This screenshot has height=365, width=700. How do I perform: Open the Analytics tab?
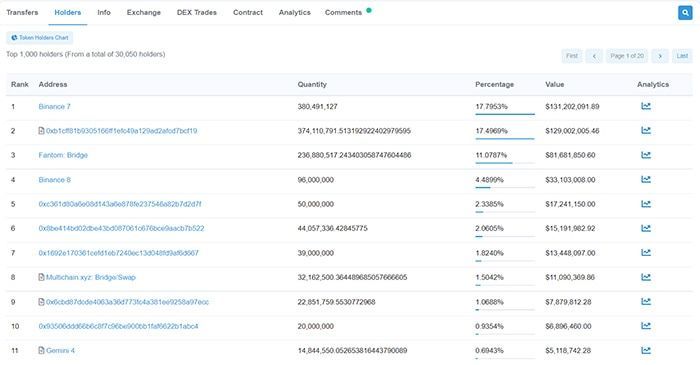pos(295,12)
